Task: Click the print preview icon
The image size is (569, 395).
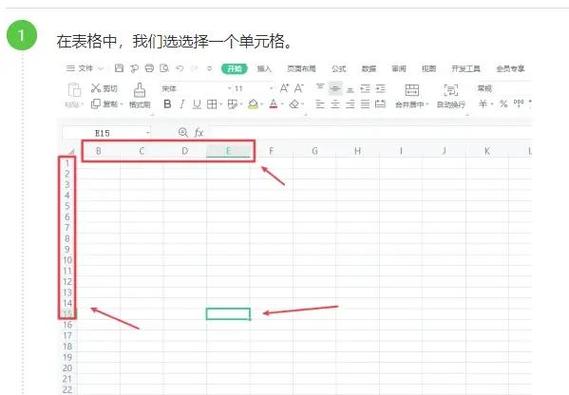Action: 164,68
